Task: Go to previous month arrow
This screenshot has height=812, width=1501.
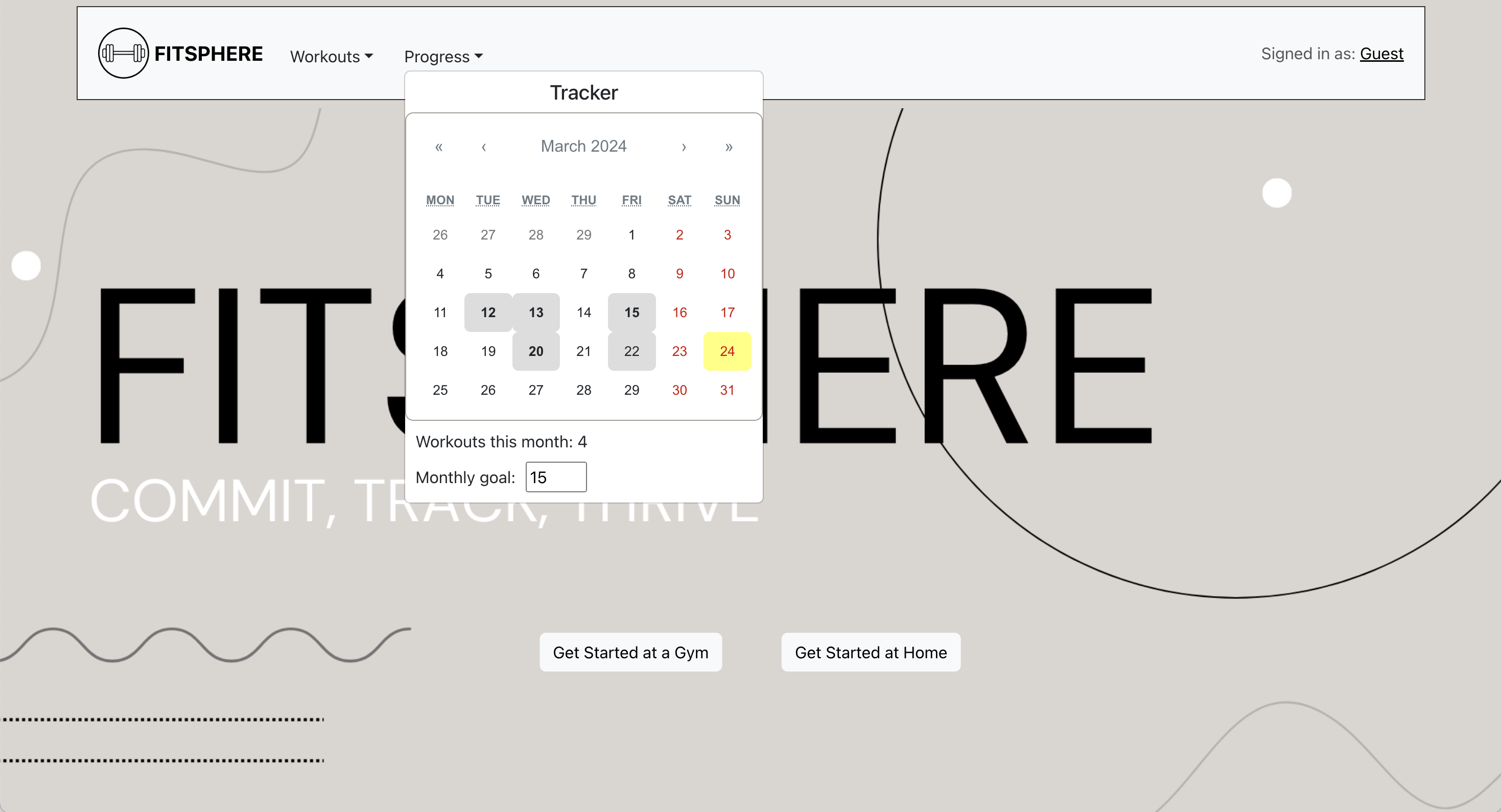Action: tap(484, 147)
